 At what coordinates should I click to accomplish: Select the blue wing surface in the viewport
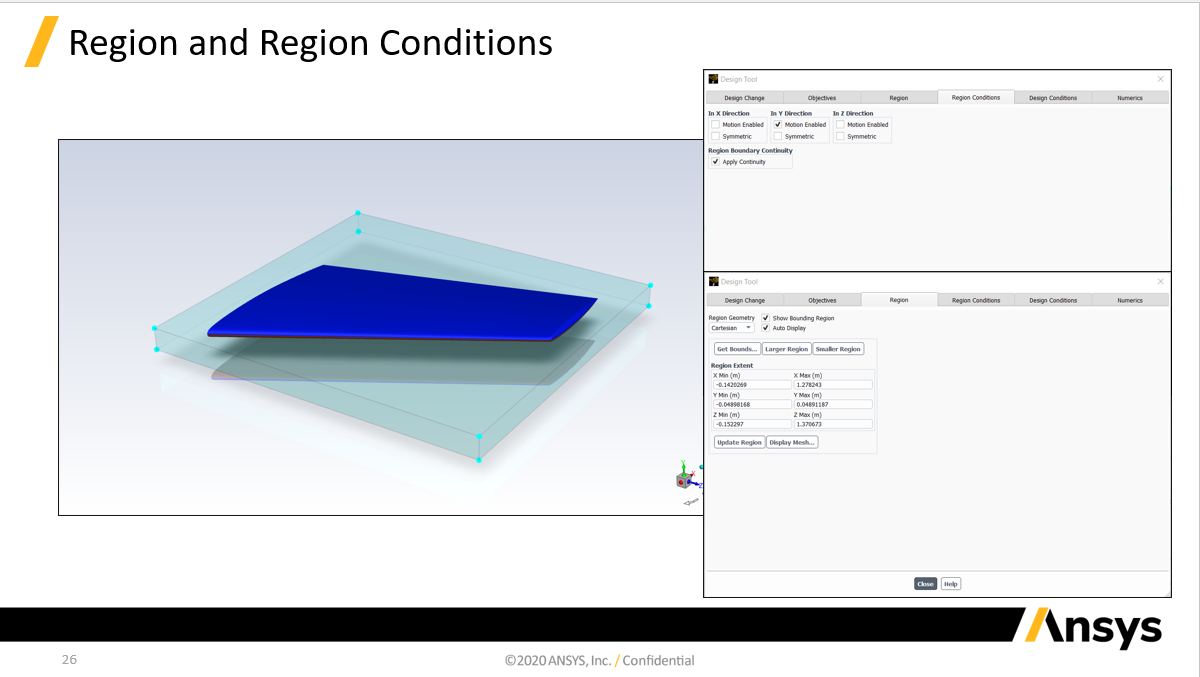[x=400, y=303]
